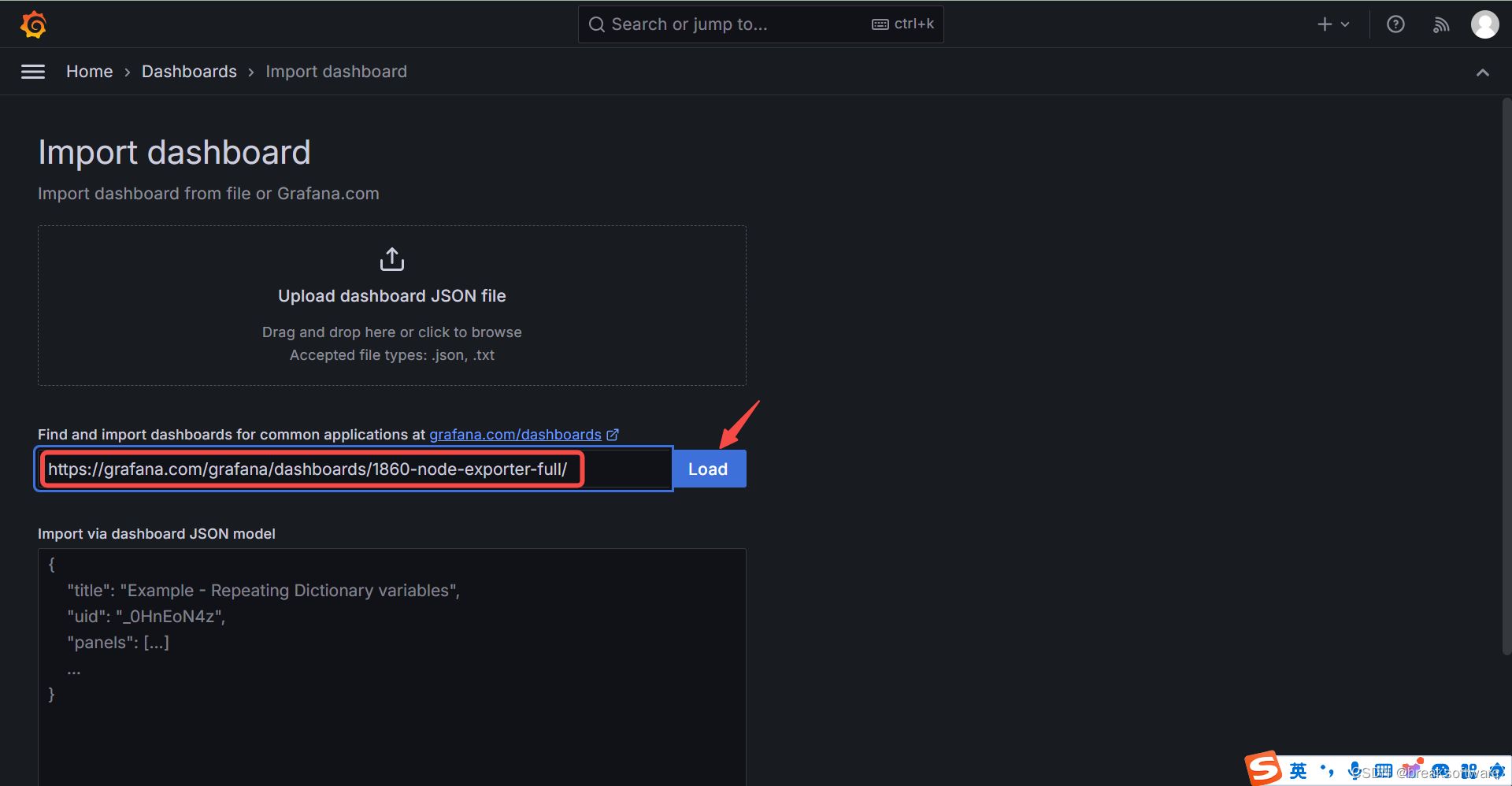Click the external-link icon beside grafana.com/dashboards
Screen dimensions: 1512x786
(x=613, y=435)
